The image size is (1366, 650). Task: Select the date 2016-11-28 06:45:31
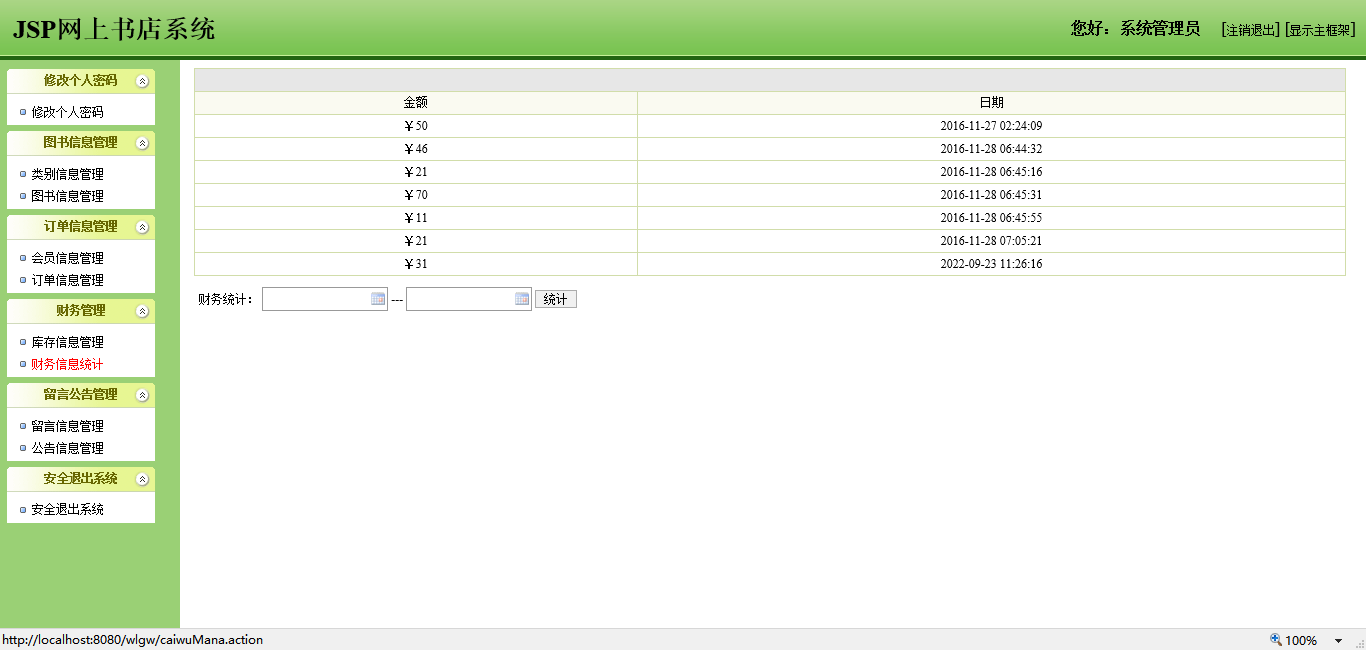click(991, 195)
